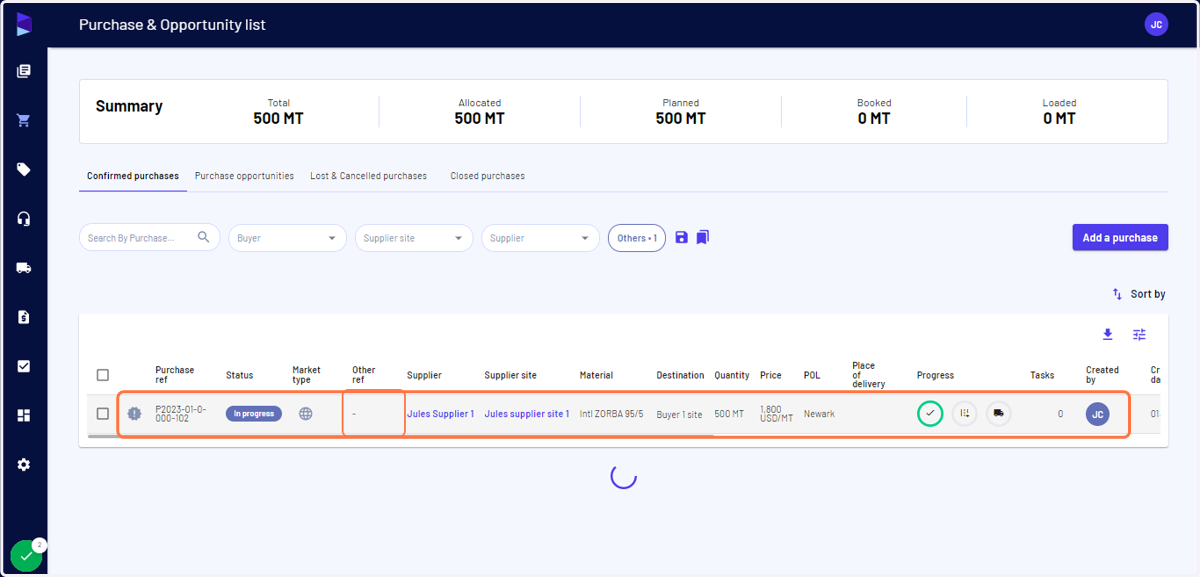Open the truck logistics sidebar icon

(x=24, y=267)
